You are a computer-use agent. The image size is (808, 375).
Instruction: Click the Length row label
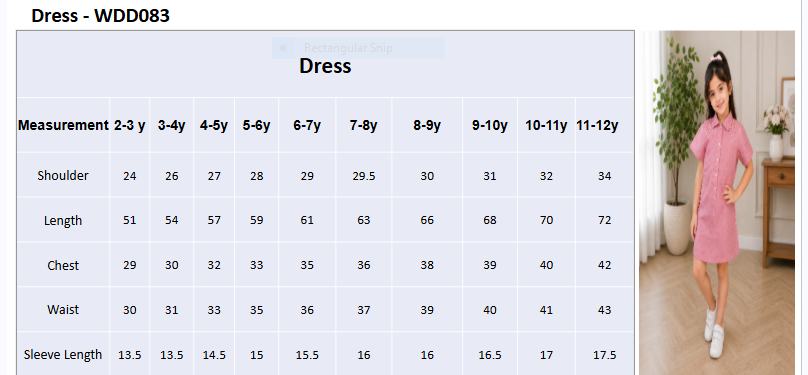63,220
